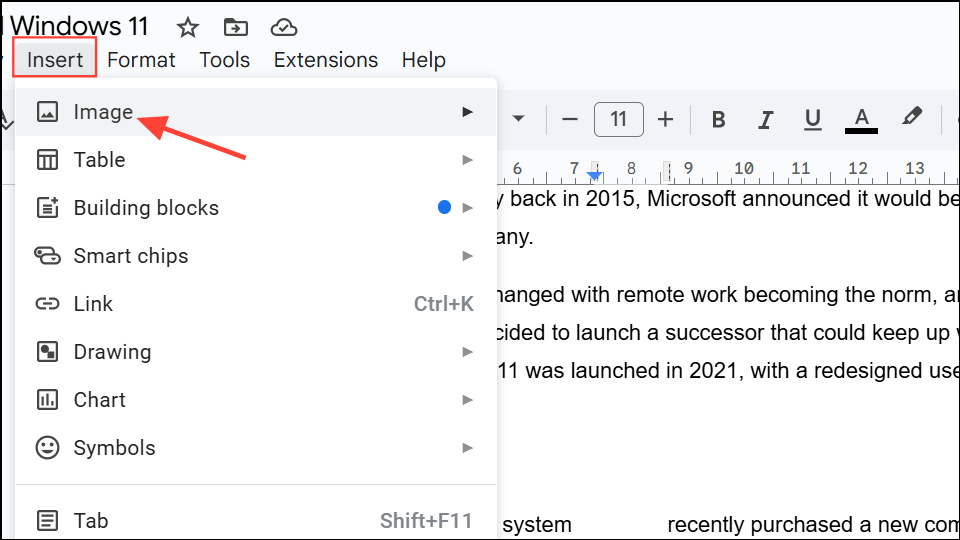
Task: Expand the Building blocks submenu arrow
Action: click(468, 208)
